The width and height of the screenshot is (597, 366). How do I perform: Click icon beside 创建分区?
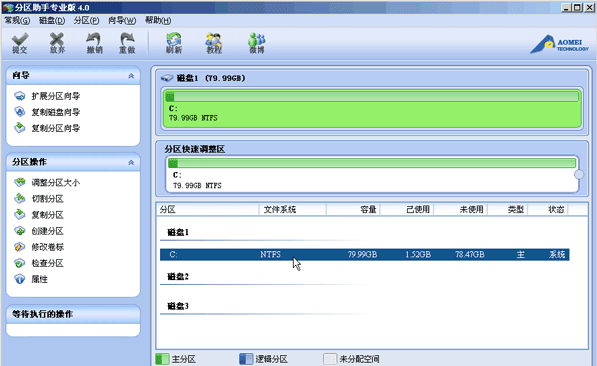tap(19, 230)
